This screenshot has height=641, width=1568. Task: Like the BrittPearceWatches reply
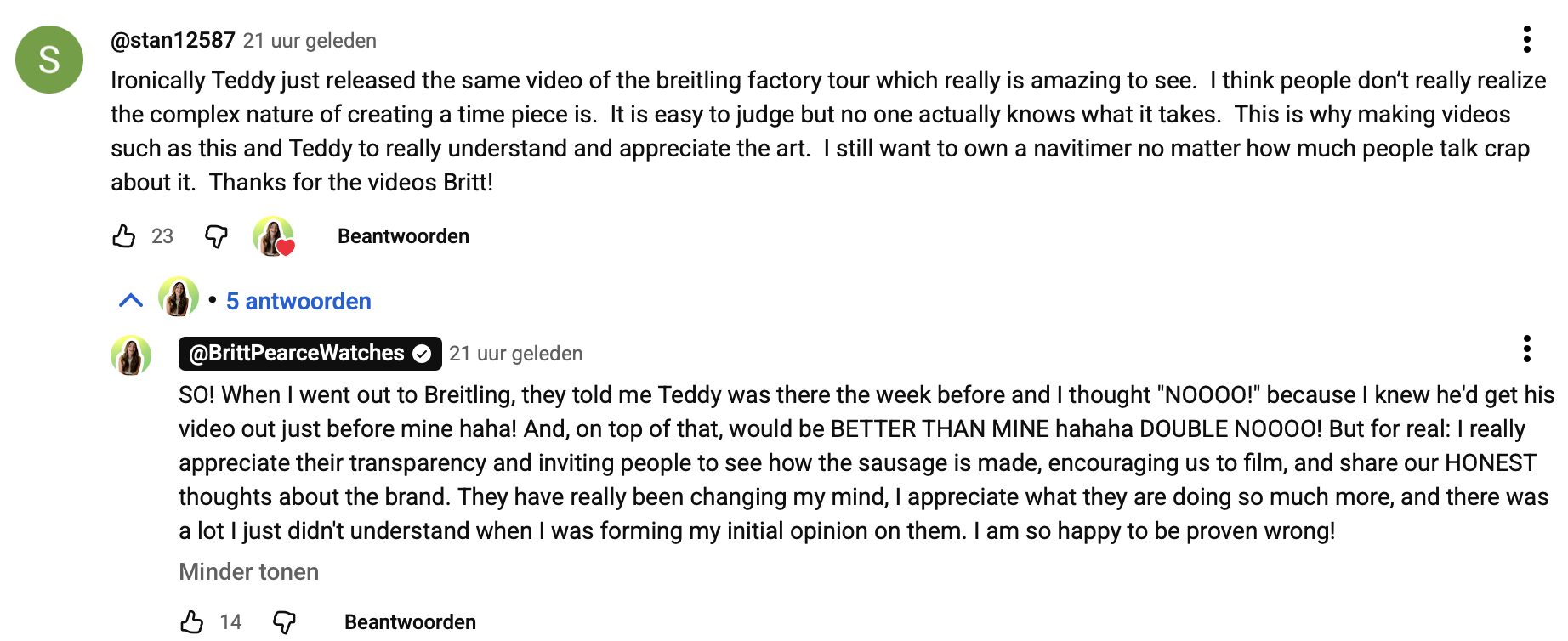tap(192, 622)
